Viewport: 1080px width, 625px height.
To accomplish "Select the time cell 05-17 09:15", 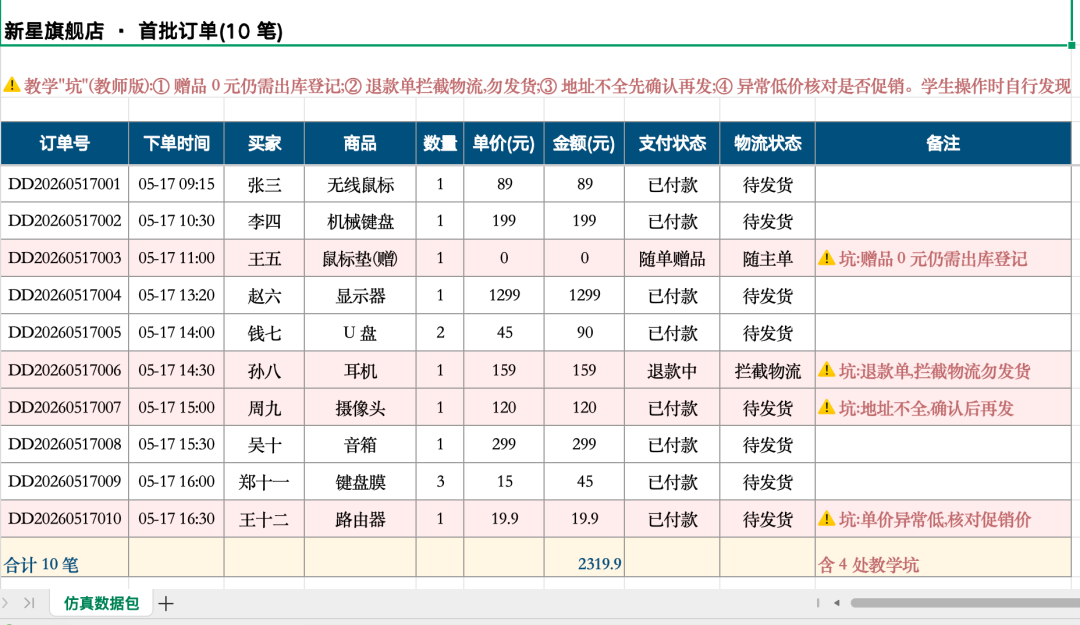I will point(176,184).
